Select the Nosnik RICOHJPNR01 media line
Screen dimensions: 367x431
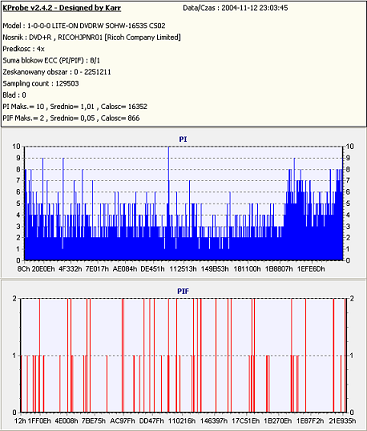pos(92,37)
